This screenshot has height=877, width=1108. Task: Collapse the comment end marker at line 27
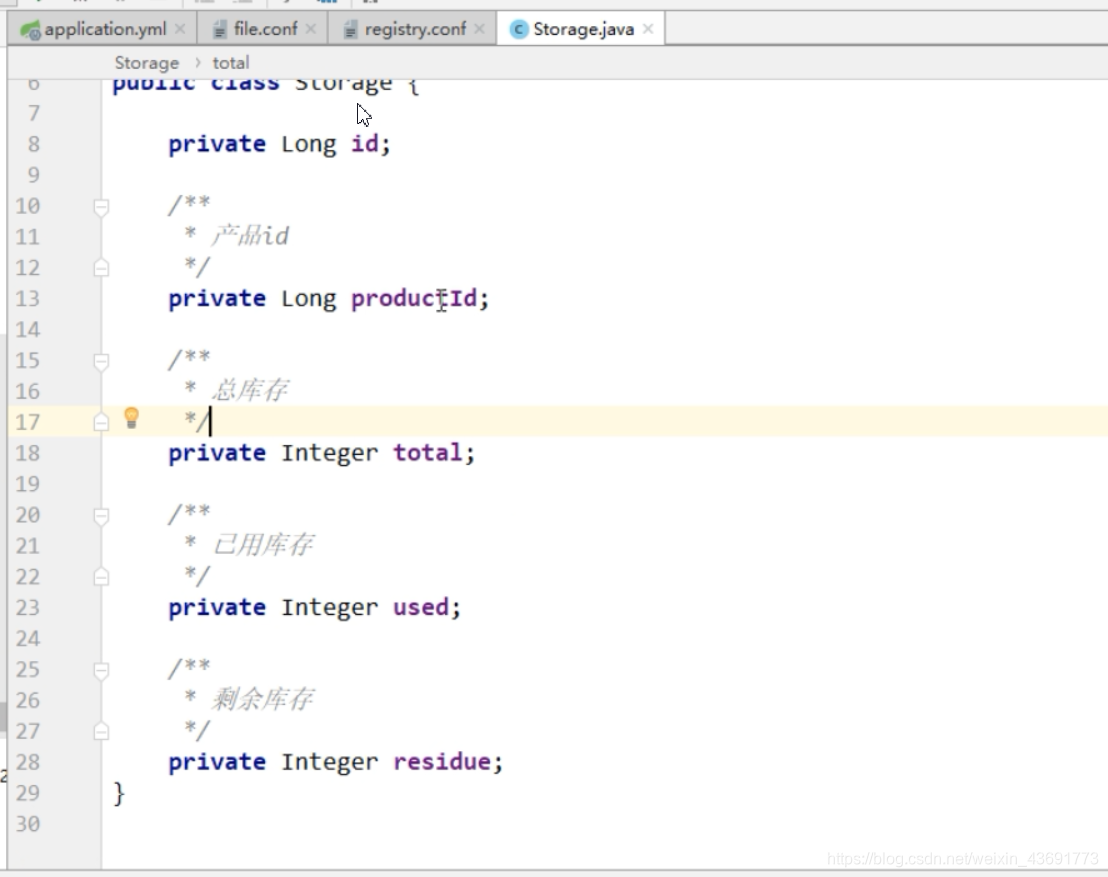(101, 731)
